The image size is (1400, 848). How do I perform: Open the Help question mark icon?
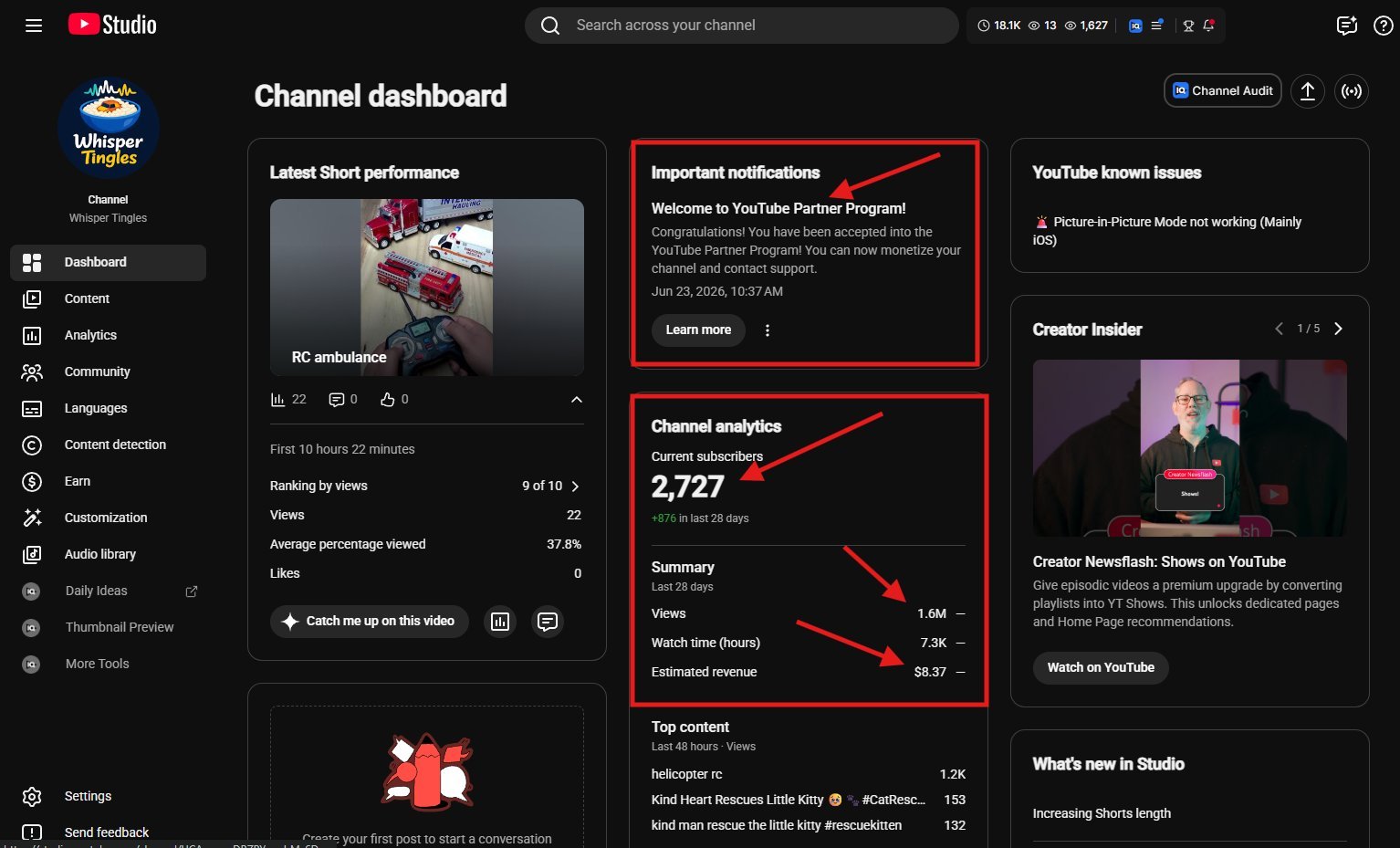tap(1383, 26)
